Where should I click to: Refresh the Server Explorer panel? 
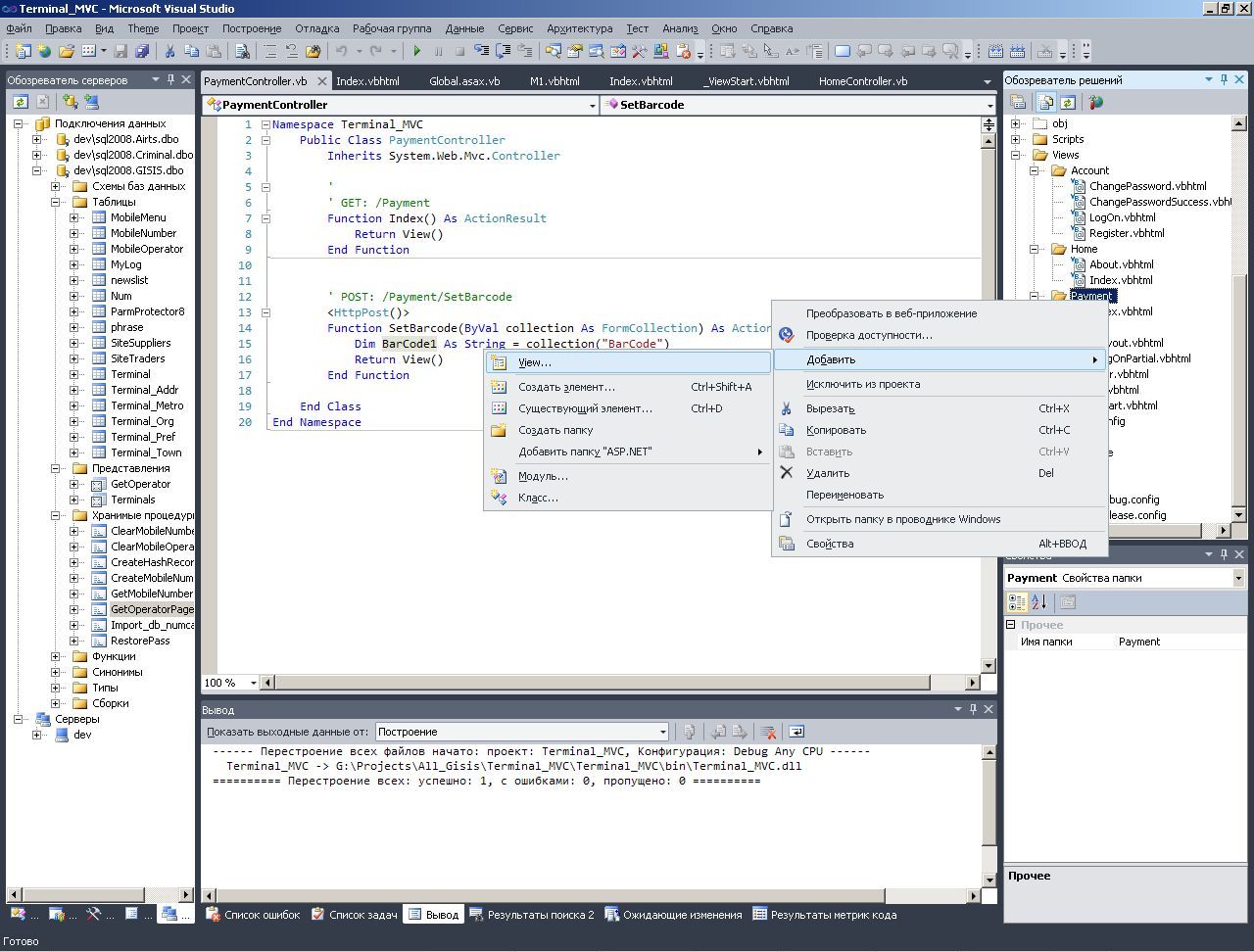pos(20,101)
